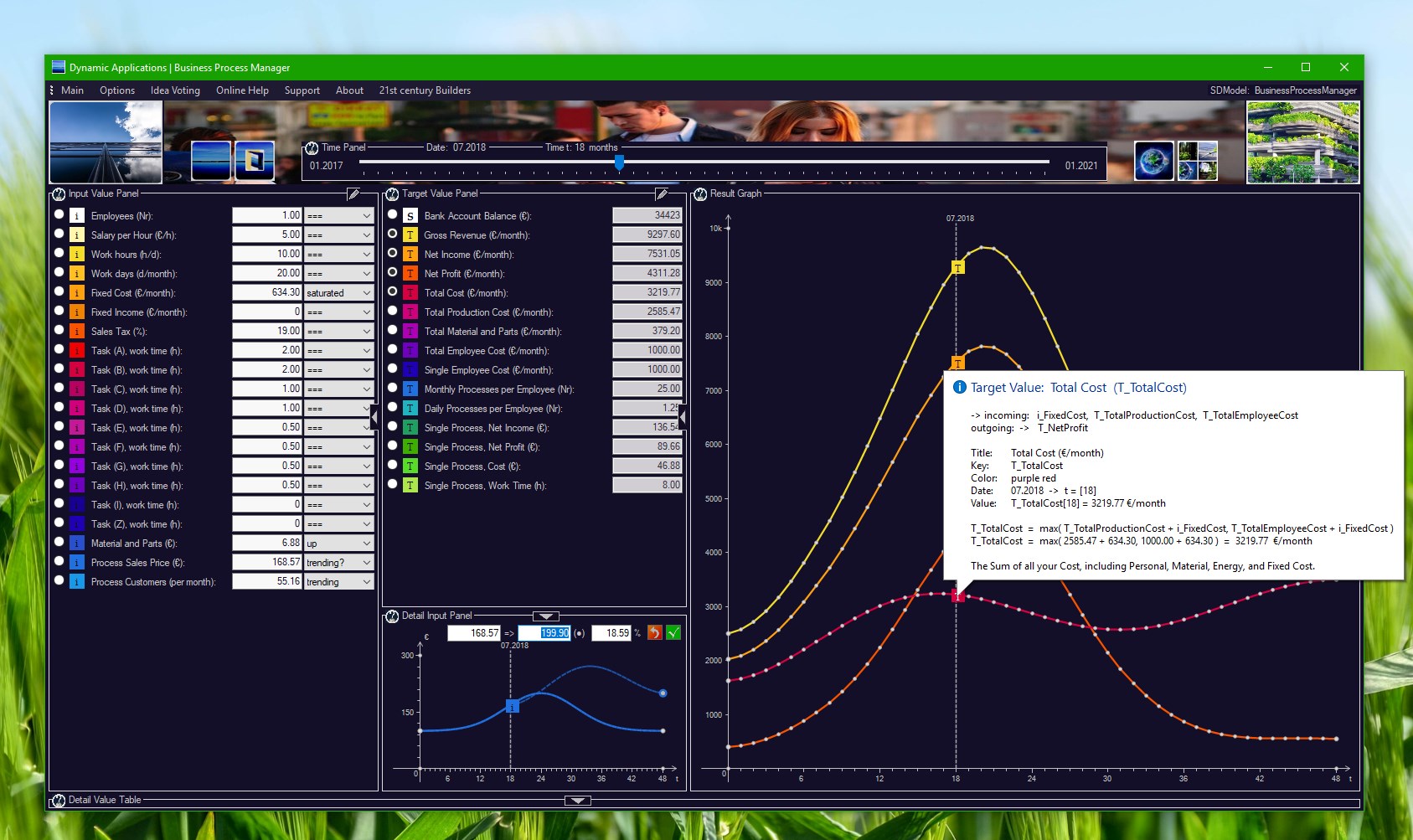
Task: Click the Employees input 'i' icon
Action: click(x=76, y=216)
